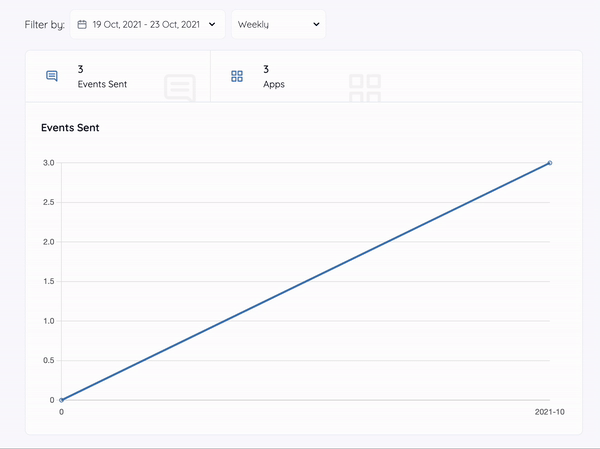Click the chart data point at 2021-10
Viewport: 600px width, 449px height.
pyautogui.click(x=550, y=163)
